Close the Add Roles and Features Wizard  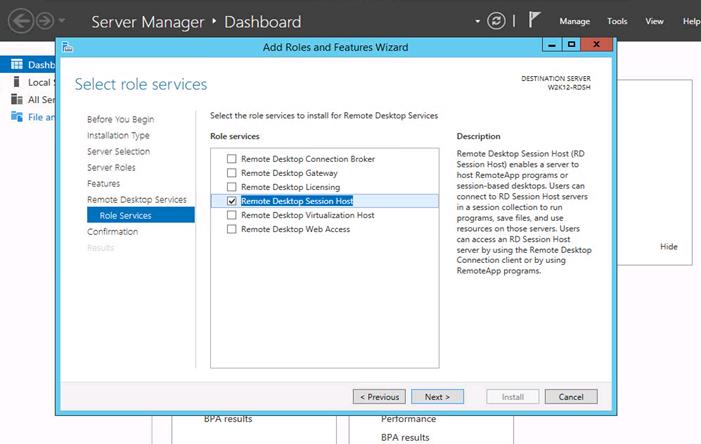(596, 45)
